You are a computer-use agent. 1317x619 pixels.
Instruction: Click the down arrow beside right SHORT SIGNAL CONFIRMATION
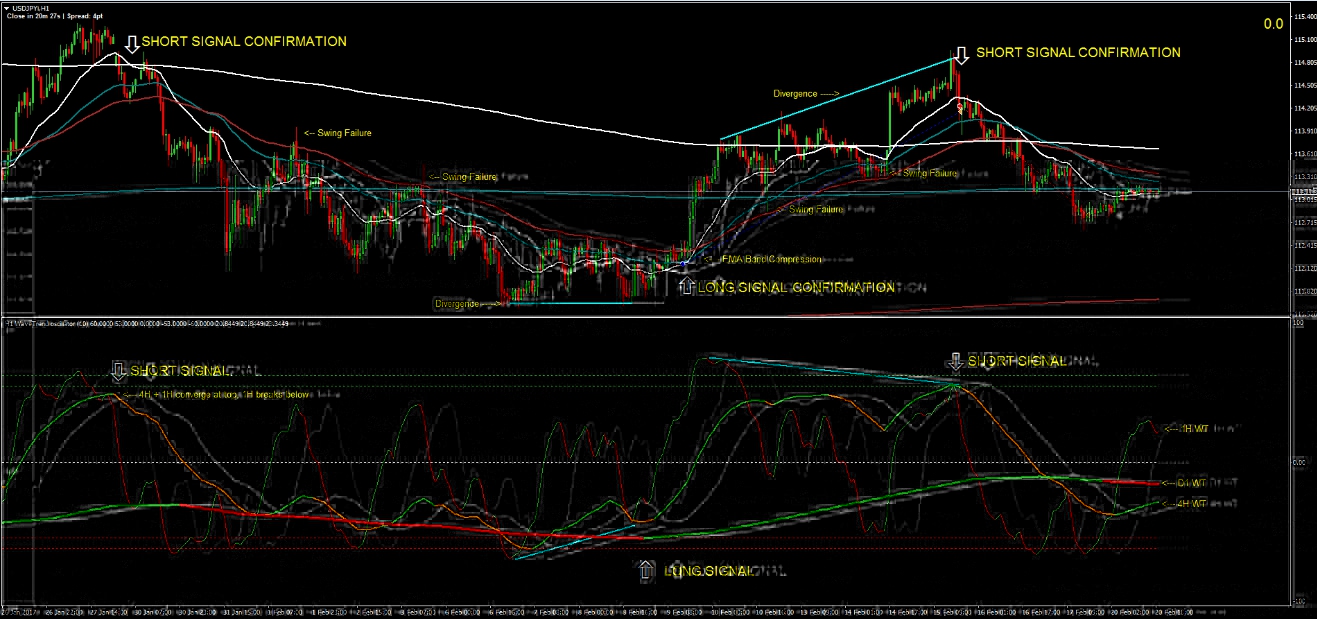point(961,54)
